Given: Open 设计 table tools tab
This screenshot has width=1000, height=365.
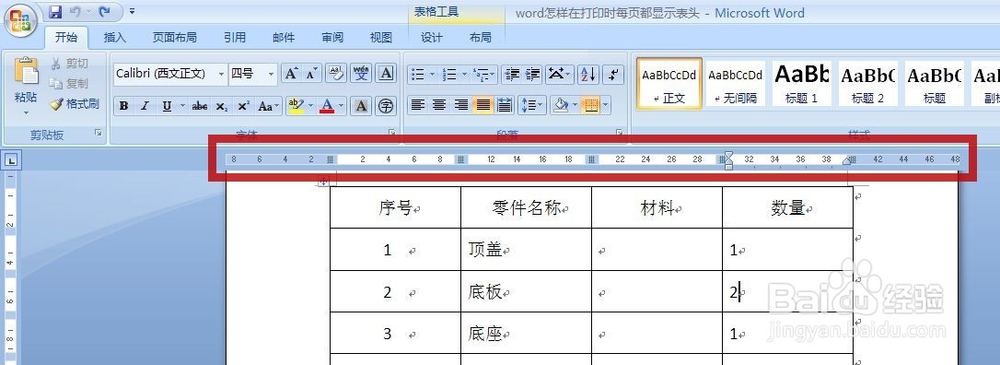Looking at the screenshot, I should tap(432, 38).
